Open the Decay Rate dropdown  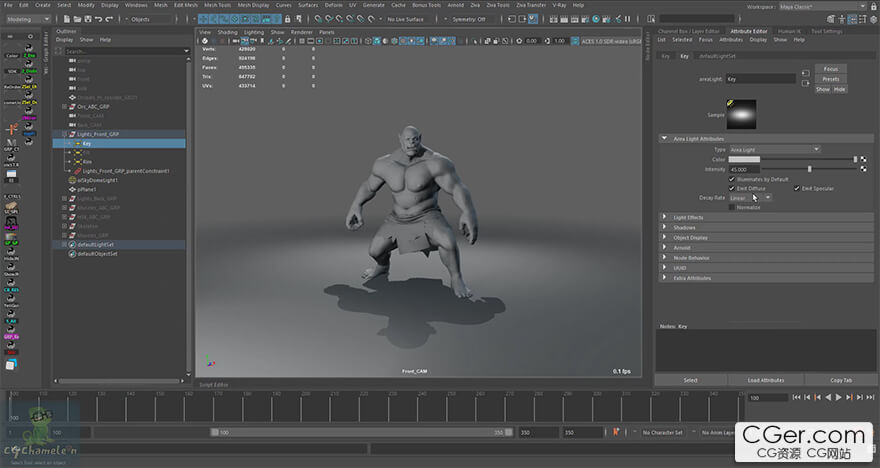click(751, 198)
